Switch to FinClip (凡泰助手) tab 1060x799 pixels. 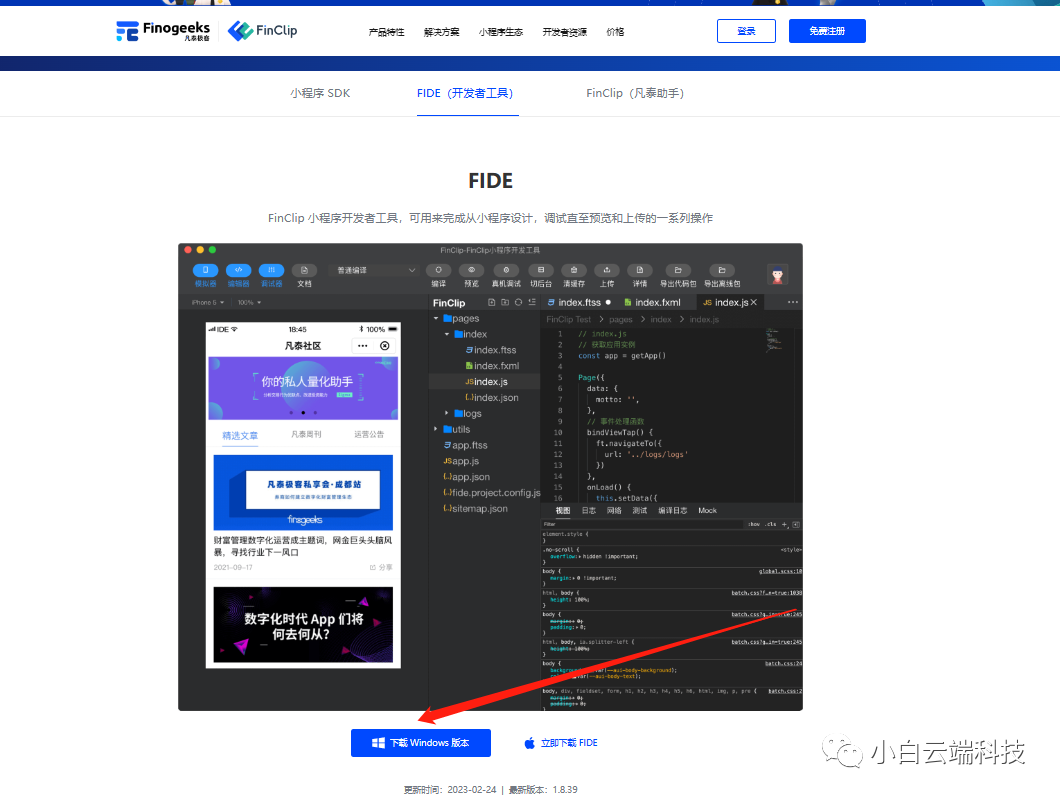(635, 93)
